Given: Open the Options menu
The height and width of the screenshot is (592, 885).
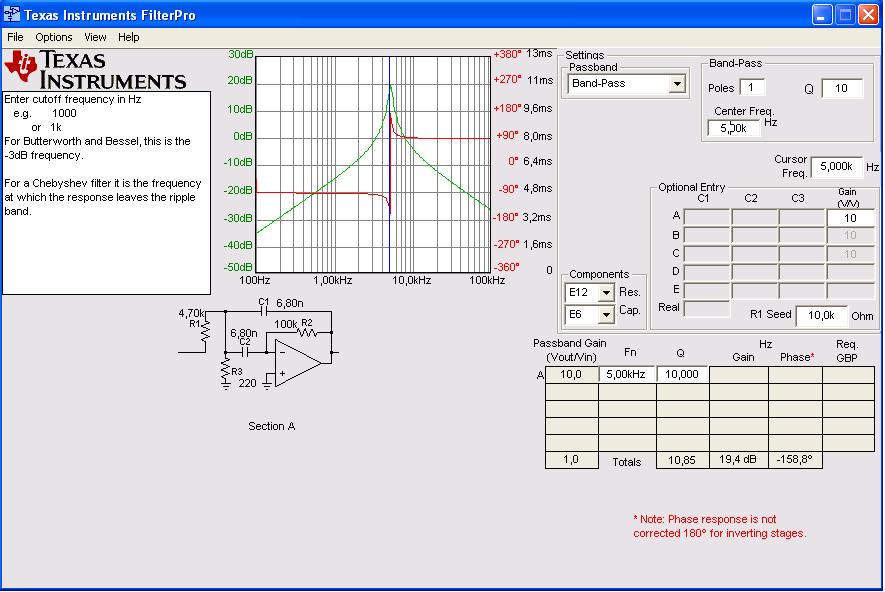Looking at the screenshot, I should (x=54, y=37).
